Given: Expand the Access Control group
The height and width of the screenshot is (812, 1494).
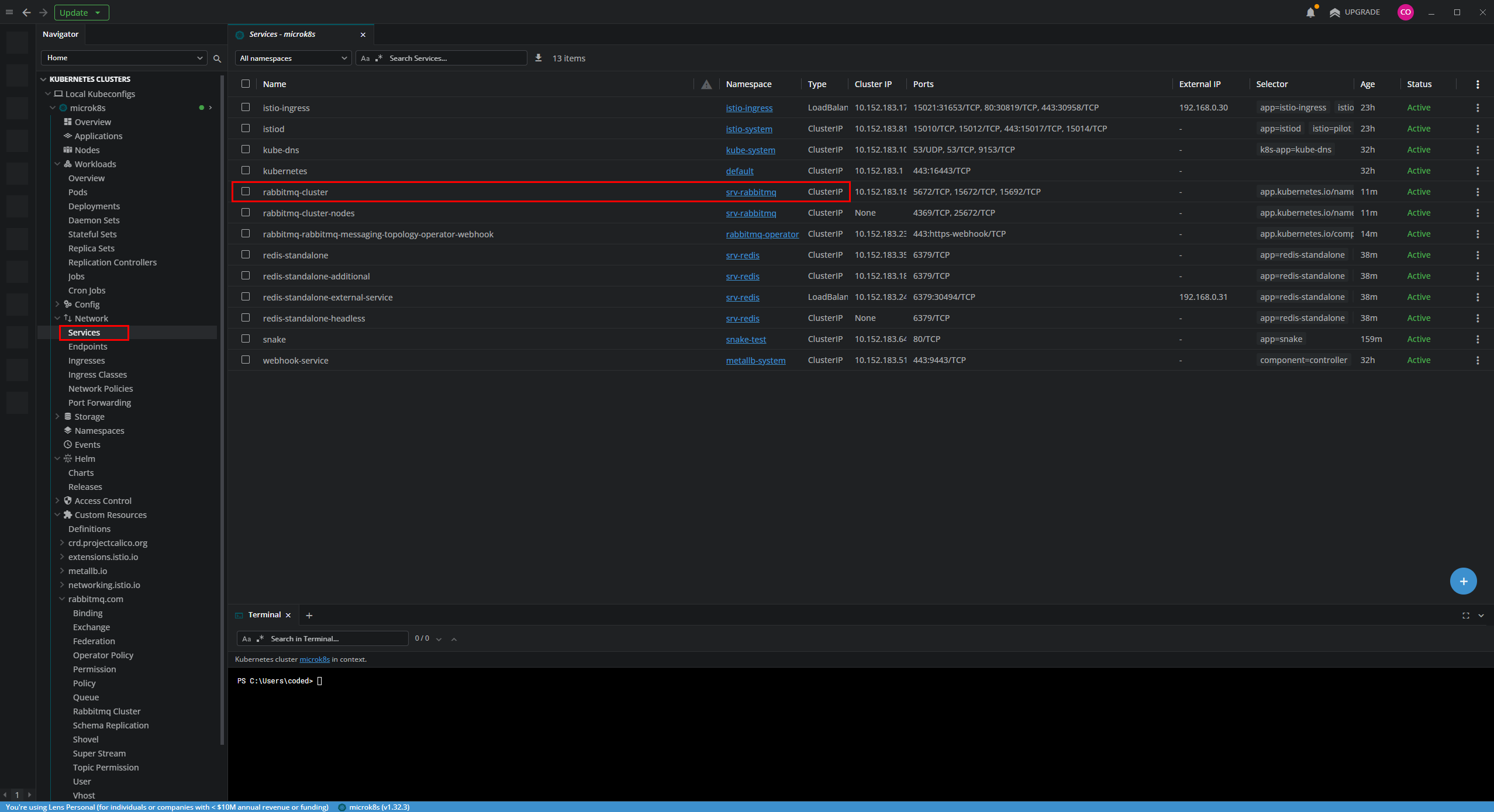Looking at the screenshot, I should tap(57, 501).
